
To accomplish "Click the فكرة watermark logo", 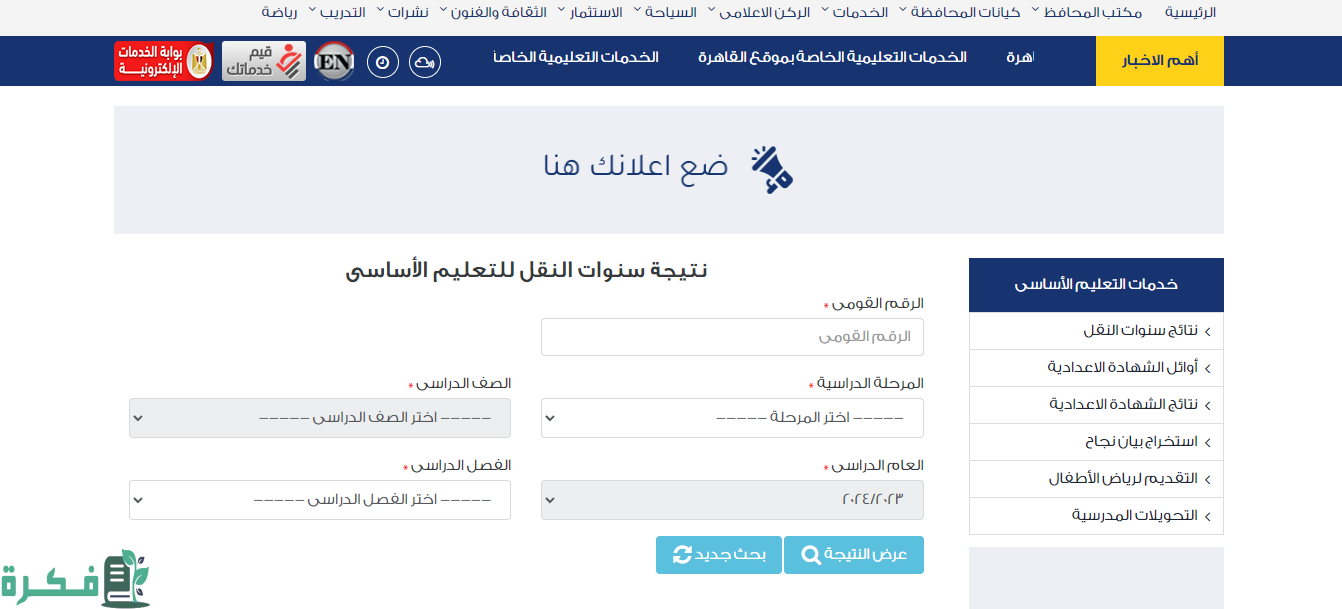I will (75, 579).
